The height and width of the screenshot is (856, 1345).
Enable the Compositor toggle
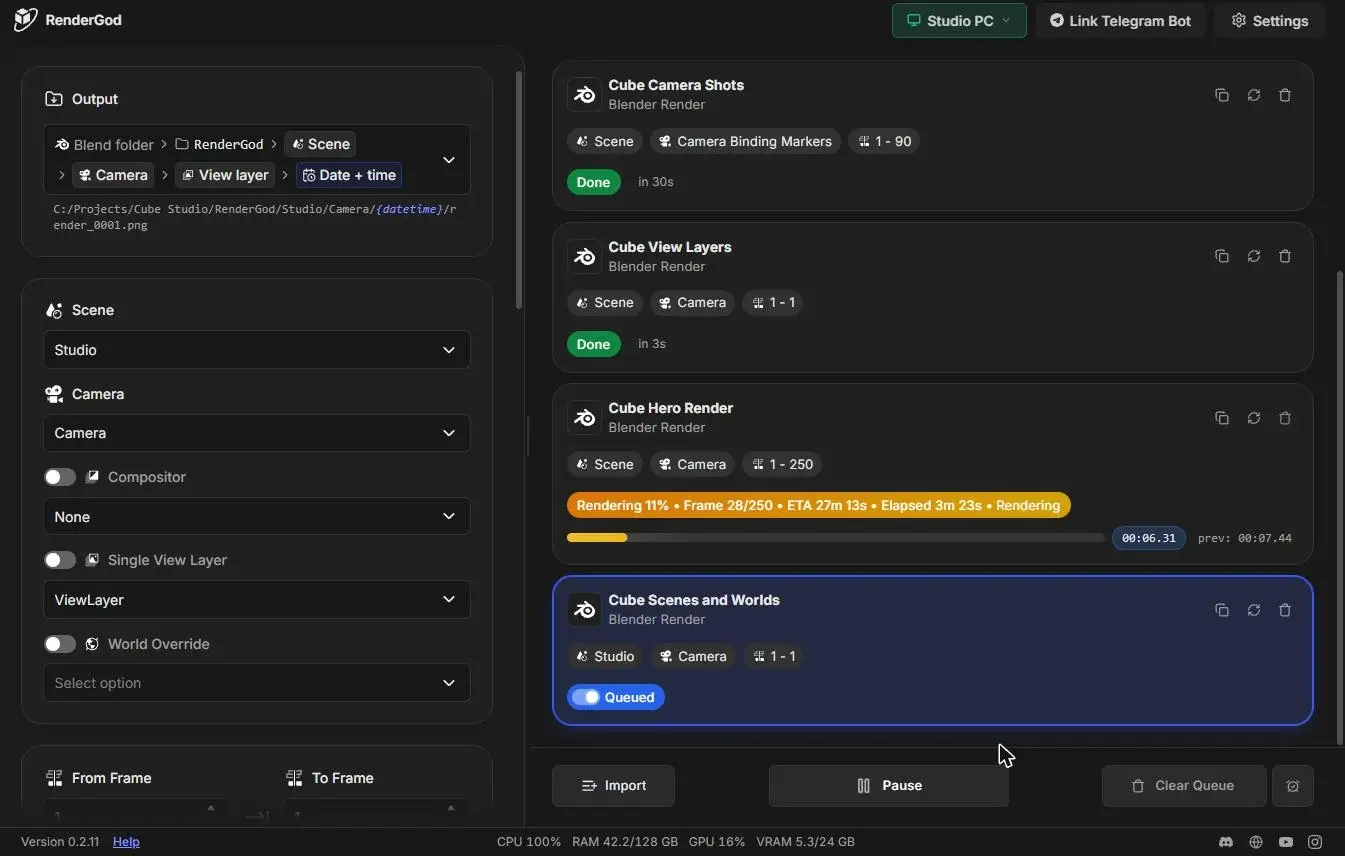coord(60,477)
